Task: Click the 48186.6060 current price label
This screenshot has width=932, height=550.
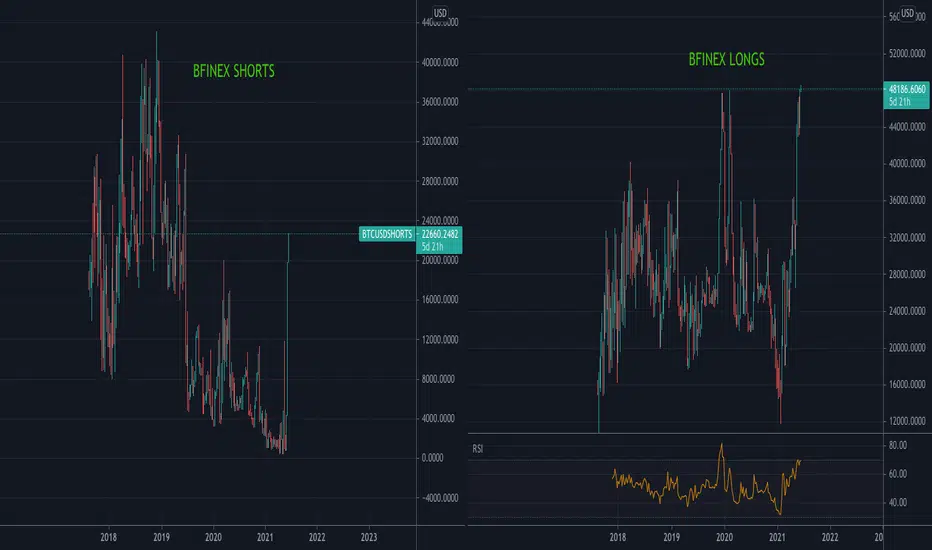Action: point(907,89)
